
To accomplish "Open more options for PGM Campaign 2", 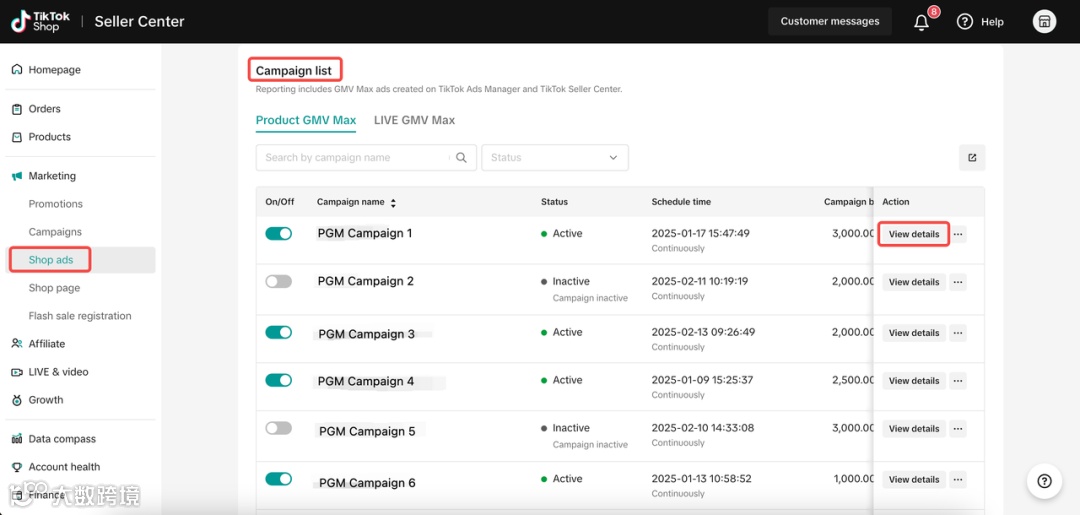I will [x=958, y=282].
